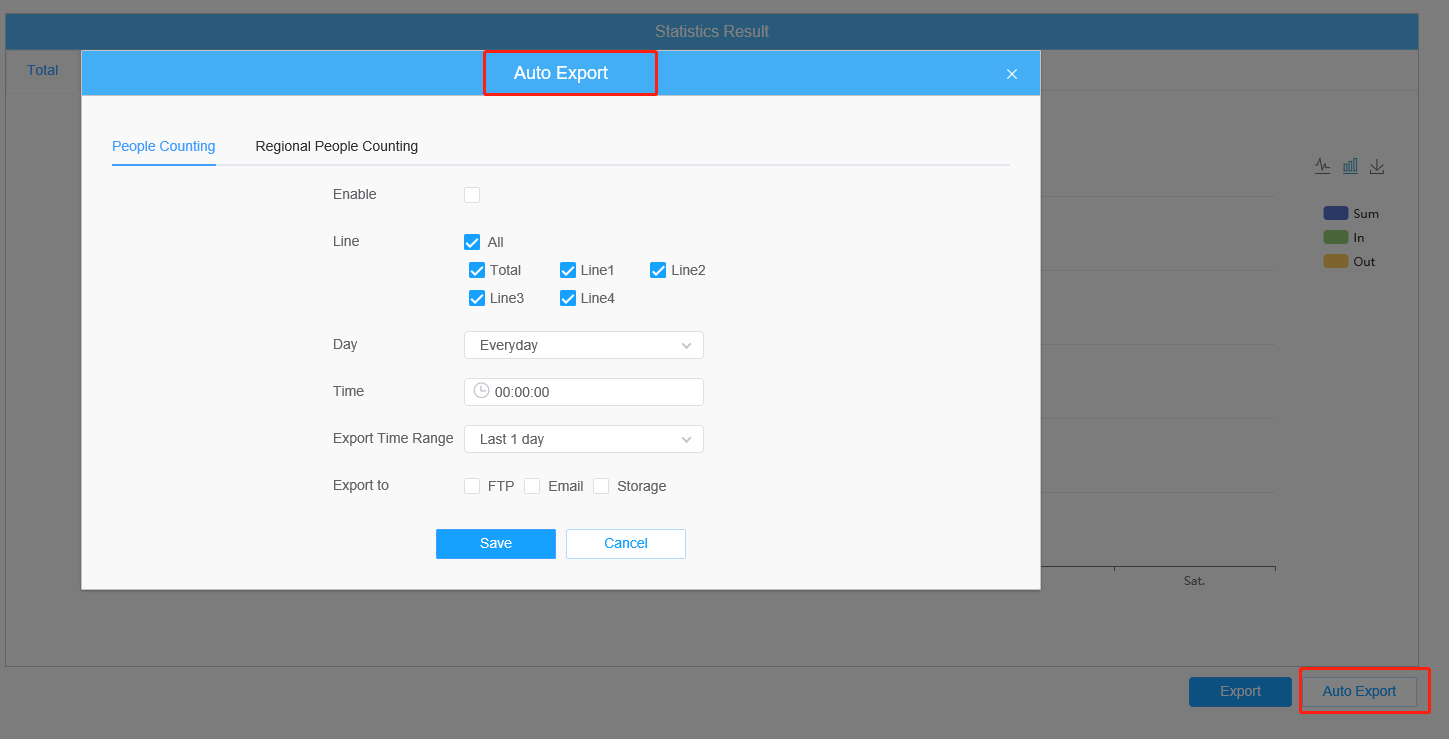The image size is (1449, 739).
Task: Open the Total tab behind the dialog
Action: click(x=43, y=71)
